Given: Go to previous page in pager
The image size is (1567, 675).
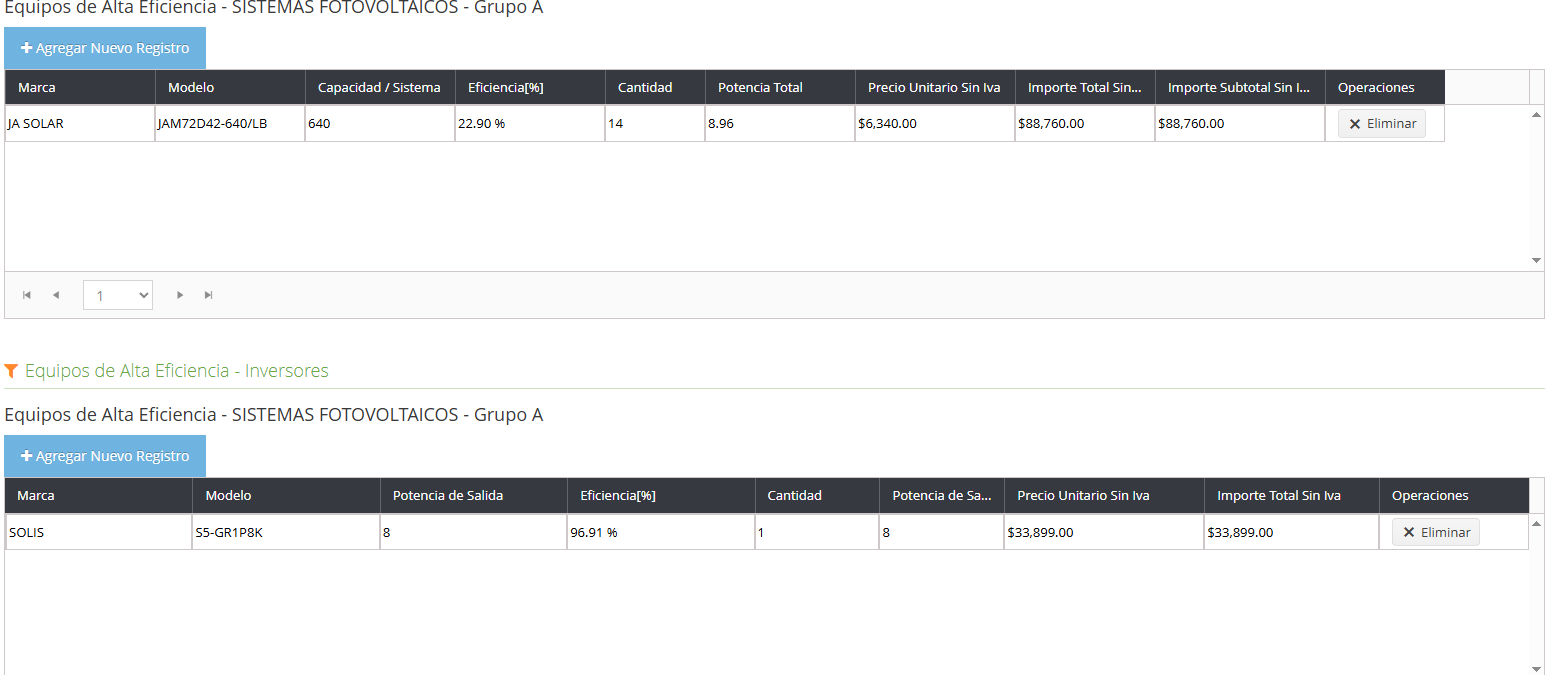Looking at the screenshot, I should [x=56, y=295].
